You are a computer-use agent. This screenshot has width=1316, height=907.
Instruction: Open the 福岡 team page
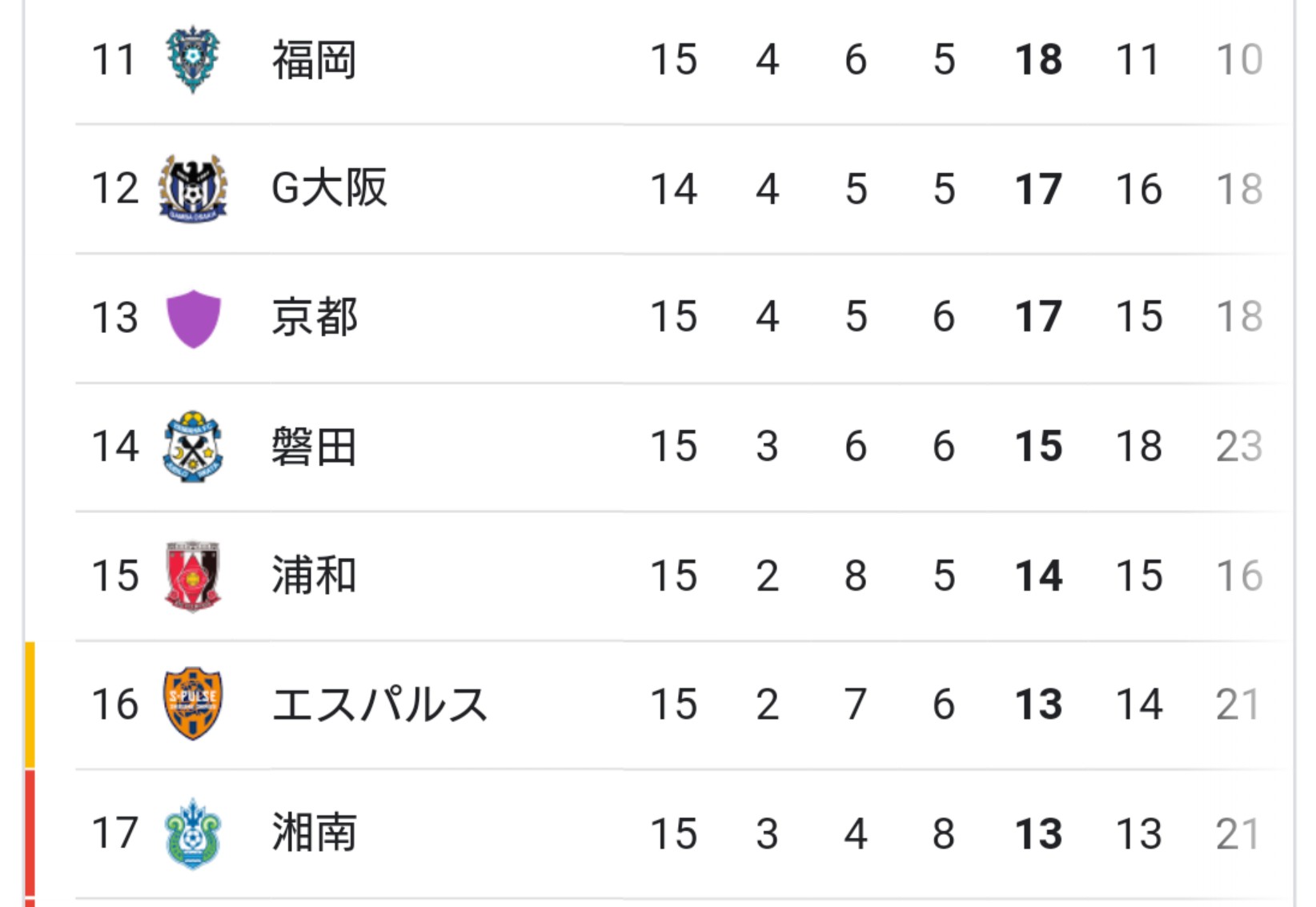pyautogui.click(x=314, y=60)
